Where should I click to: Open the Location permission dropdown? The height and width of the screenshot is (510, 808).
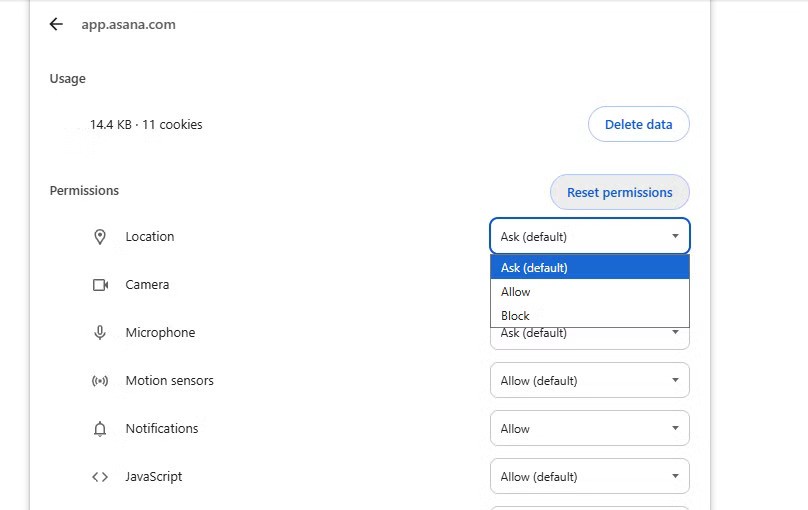click(589, 237)
